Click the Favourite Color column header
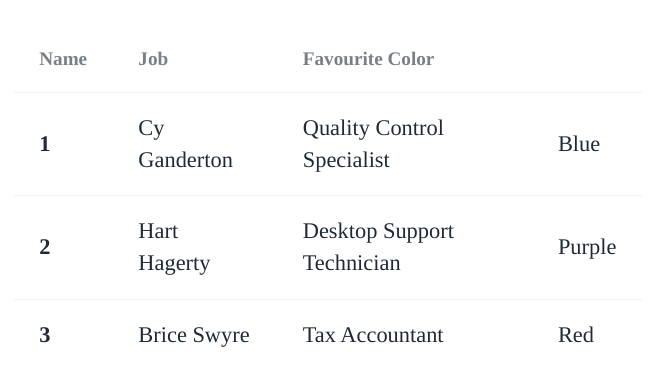655x379 pixels. coord(368,59)
